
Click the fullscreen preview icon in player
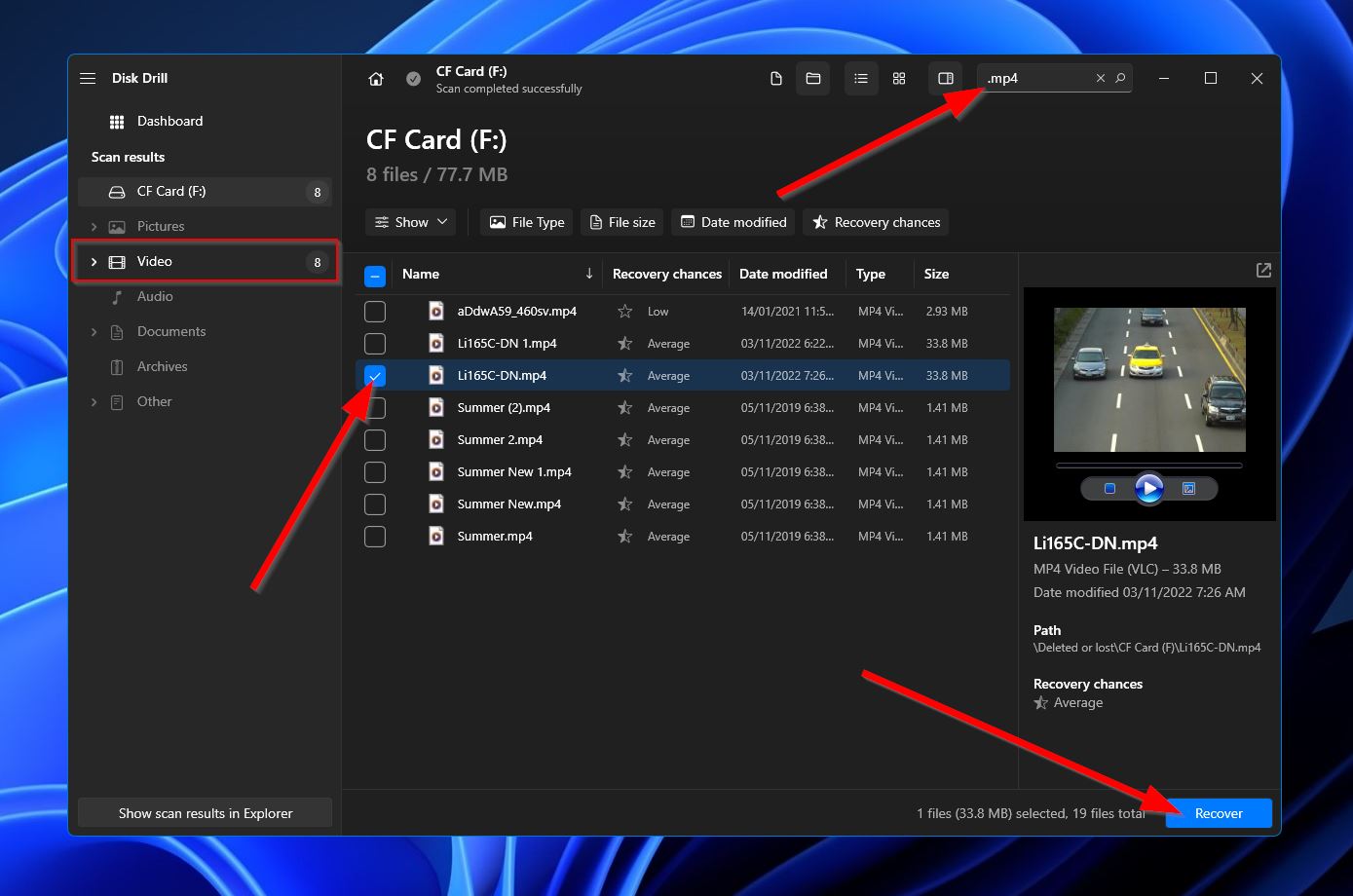tap(1188, 489)
